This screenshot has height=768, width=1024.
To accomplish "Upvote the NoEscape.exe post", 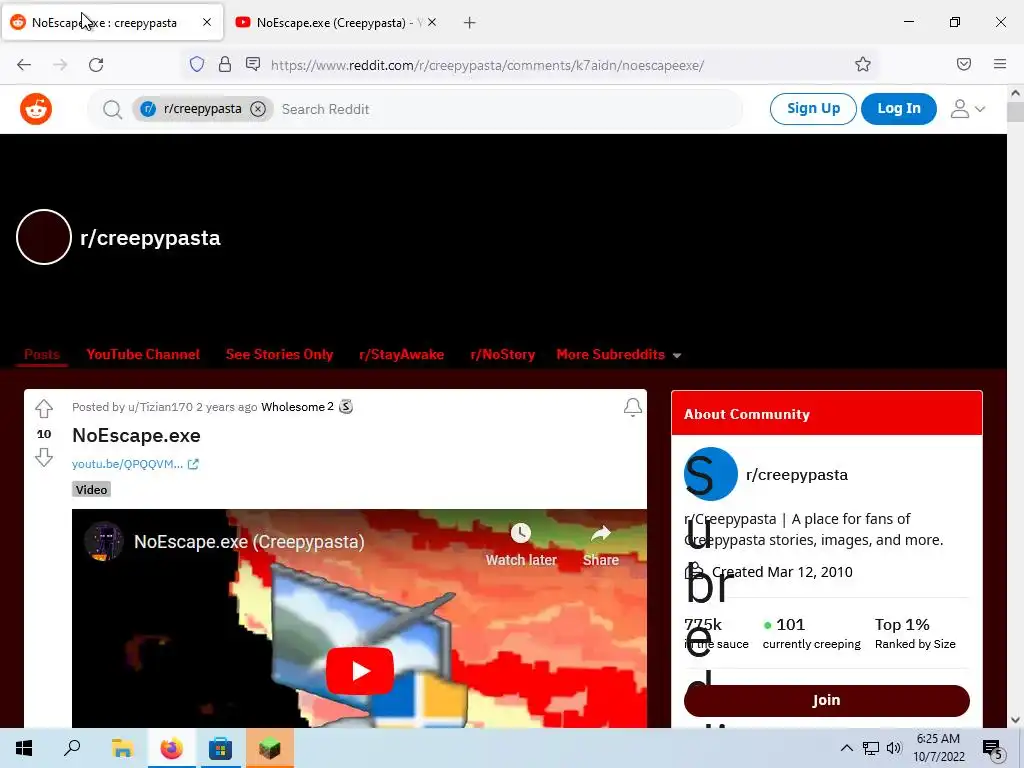I will pos(44,409).
